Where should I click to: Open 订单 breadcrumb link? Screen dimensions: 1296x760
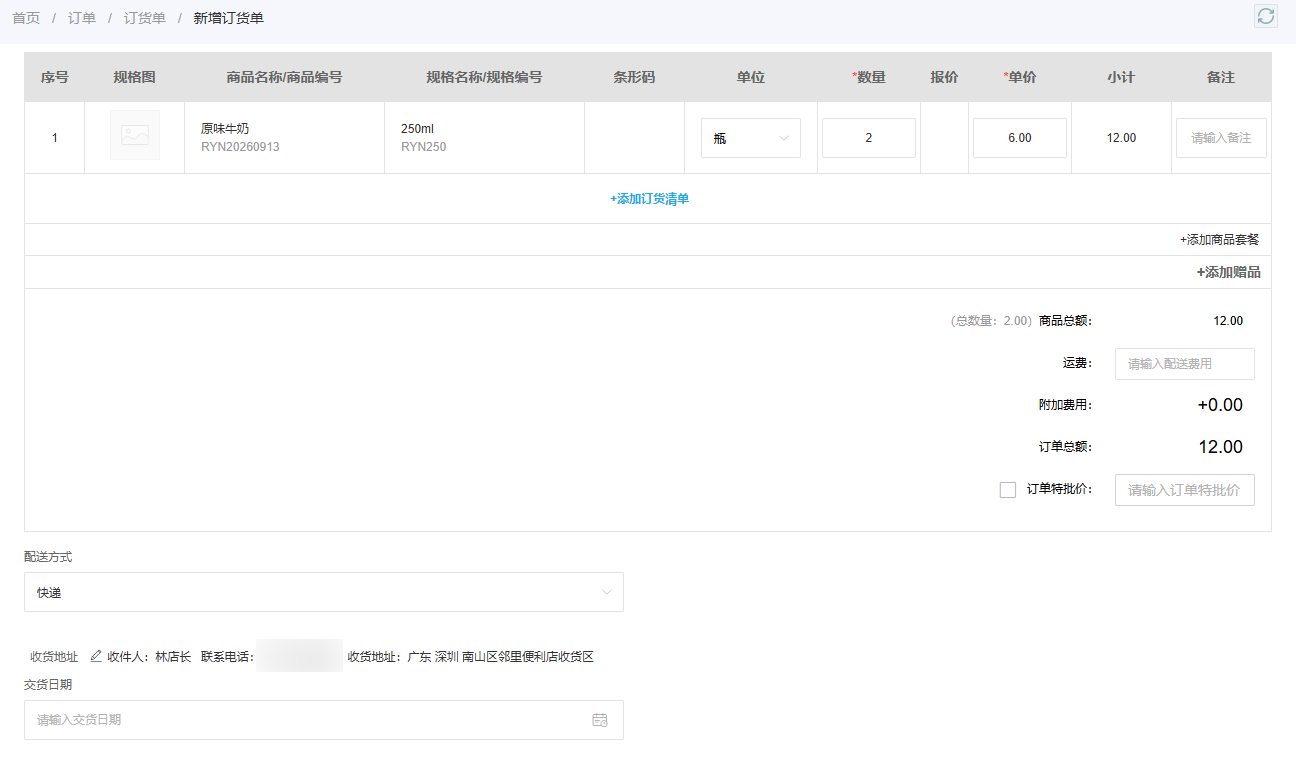pos(82,18)
